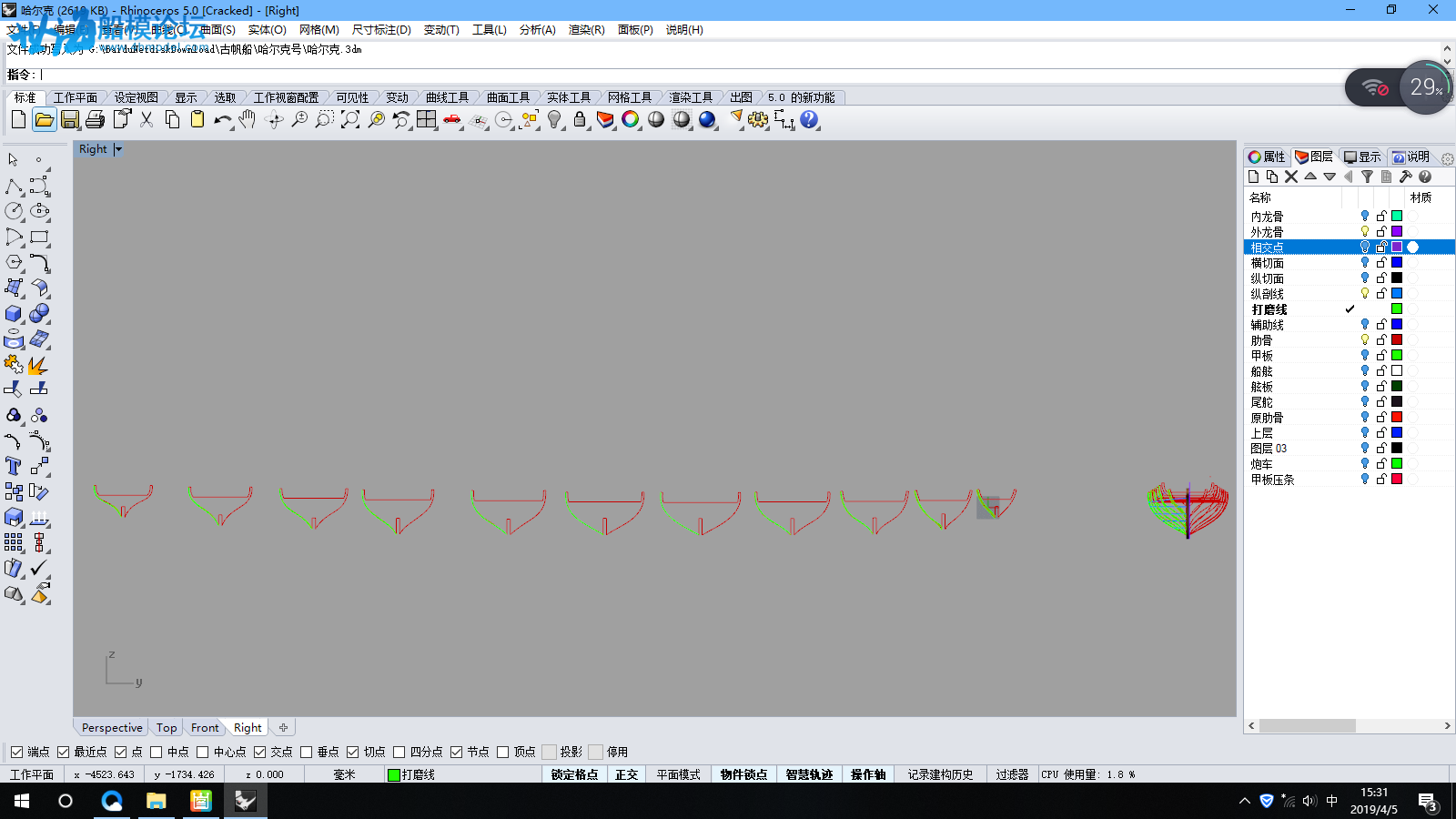Click the Print icon in the toolbar
This screenshot has width=1456, height=819.
(x=96, y=119)
